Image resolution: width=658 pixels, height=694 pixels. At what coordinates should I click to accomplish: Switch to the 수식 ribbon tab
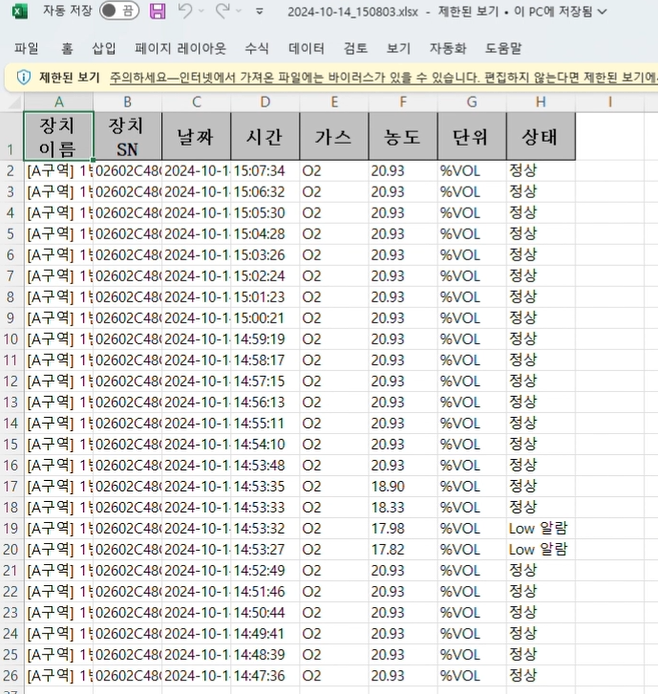coord(257,48)
